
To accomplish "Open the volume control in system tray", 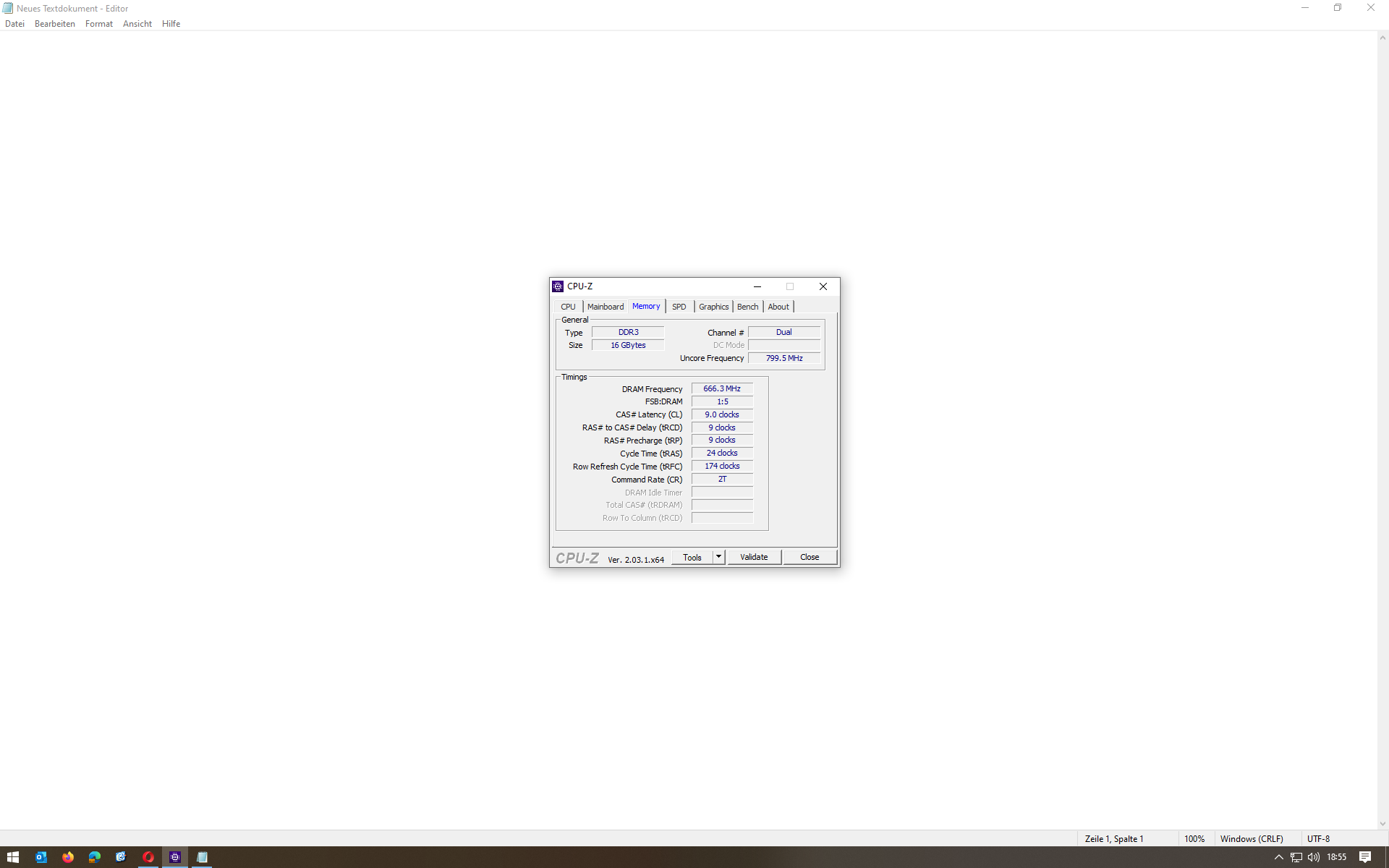I will pos(1314,857).
